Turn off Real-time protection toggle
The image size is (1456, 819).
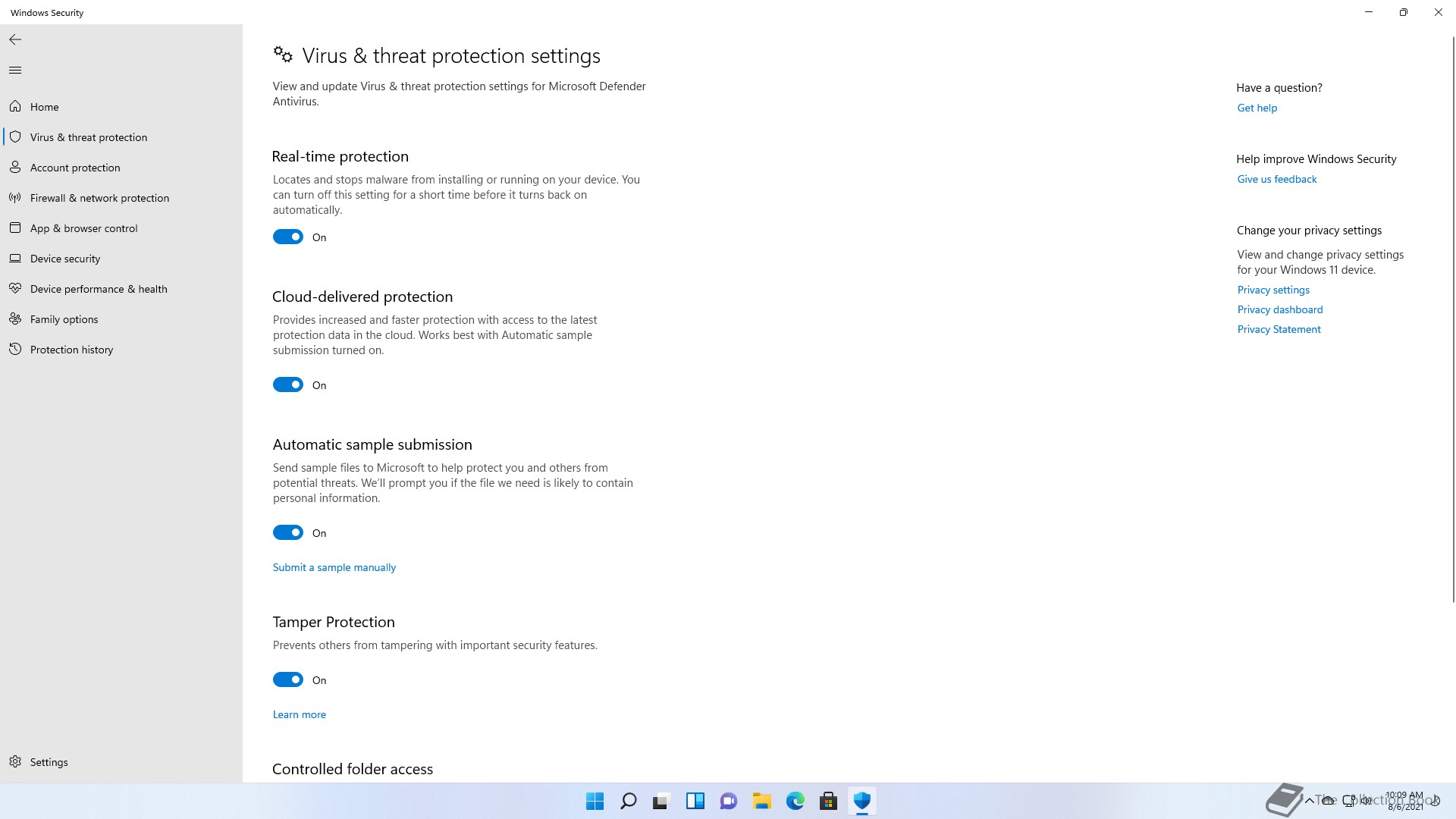[288, 237]
